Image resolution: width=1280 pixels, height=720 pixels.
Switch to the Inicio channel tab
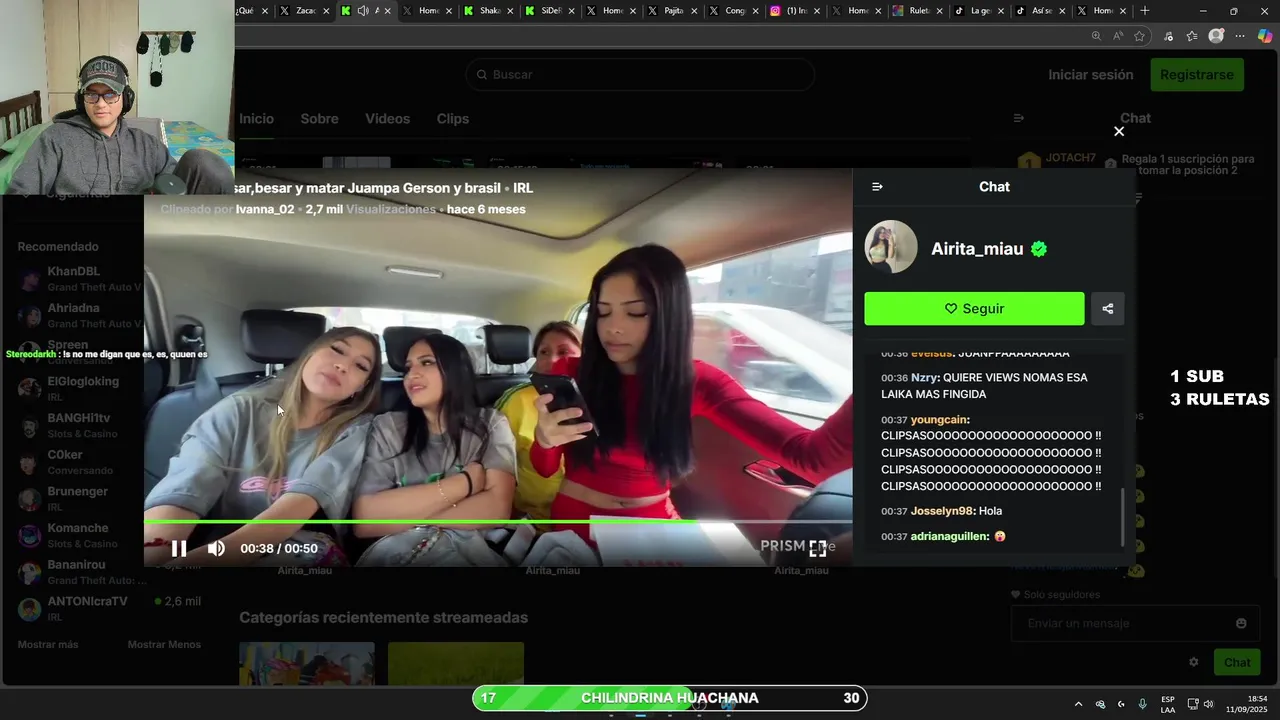pyautogui.click(x=256, y=119)
